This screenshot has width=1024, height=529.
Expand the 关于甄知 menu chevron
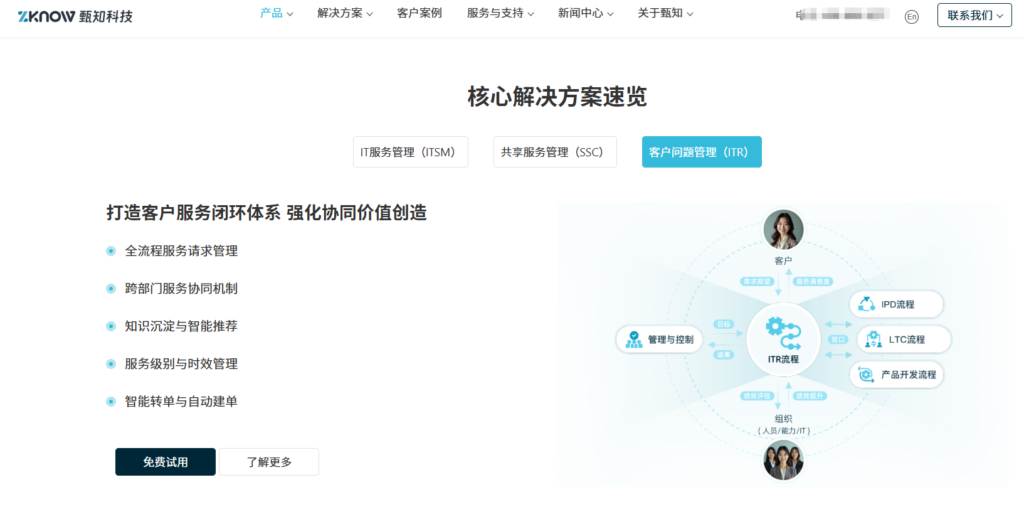click(x=690, y=14)
